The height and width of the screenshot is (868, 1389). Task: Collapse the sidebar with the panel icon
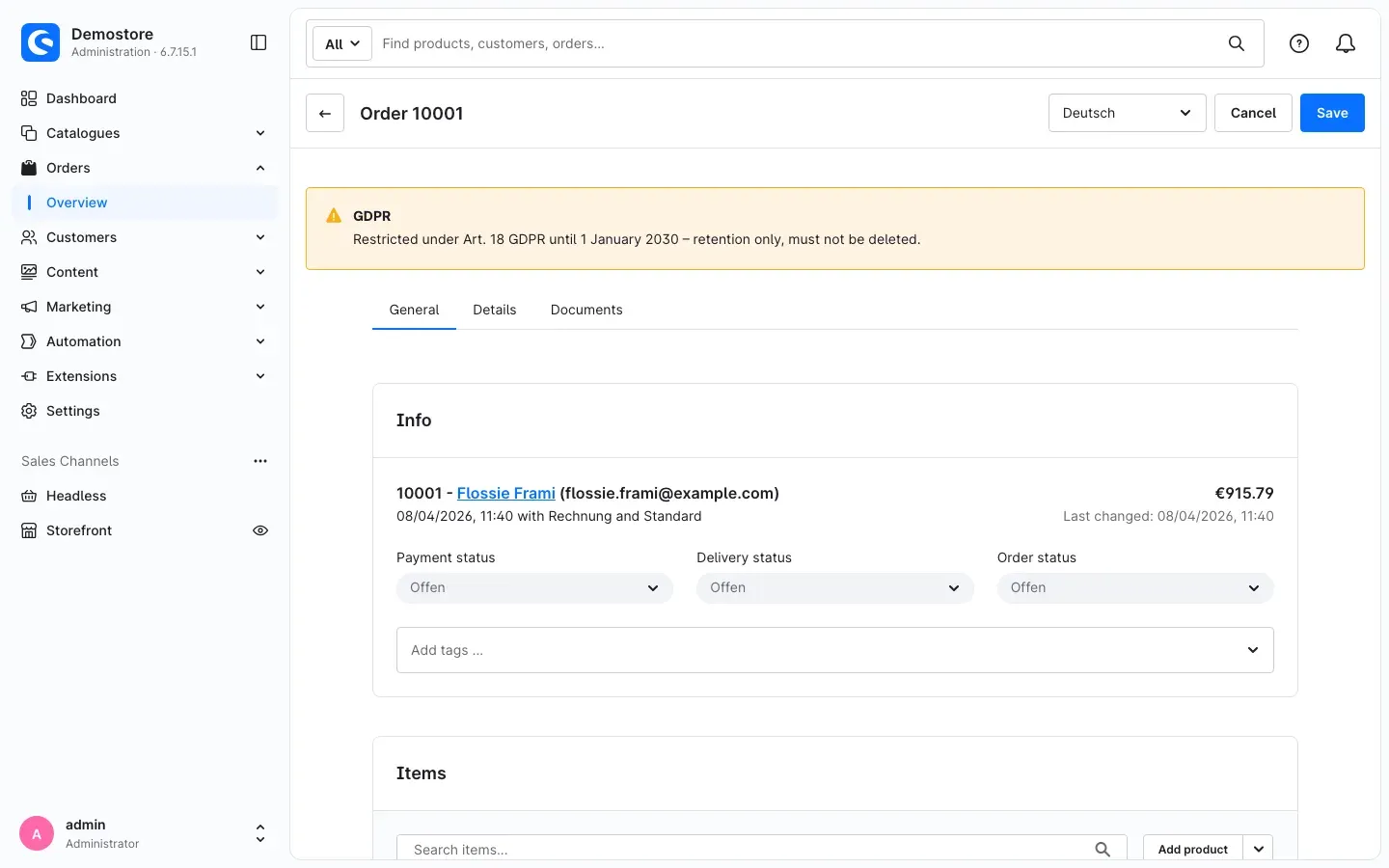(x=259, y=42)
